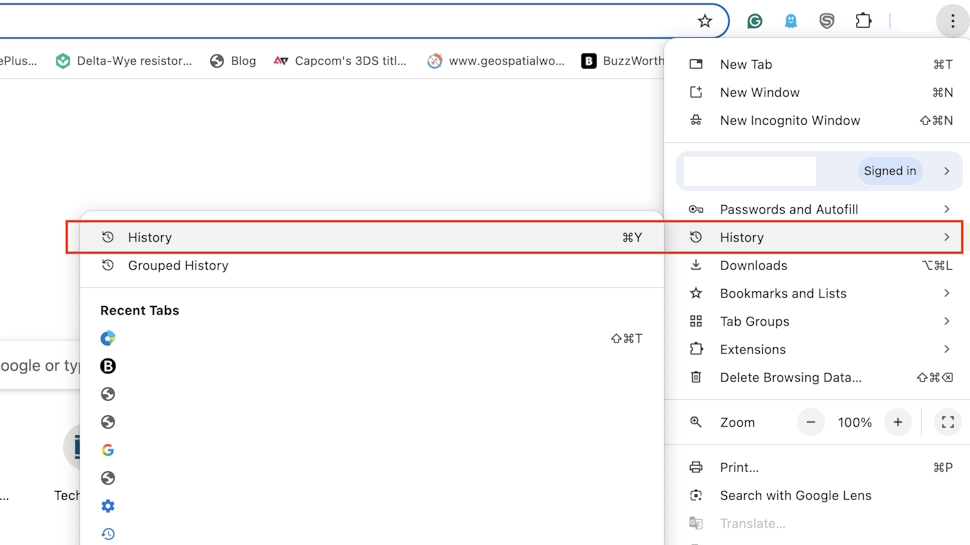Click the three-dot Chrome menu button
This screenshot has width=970, height=545.
[953, 21]
